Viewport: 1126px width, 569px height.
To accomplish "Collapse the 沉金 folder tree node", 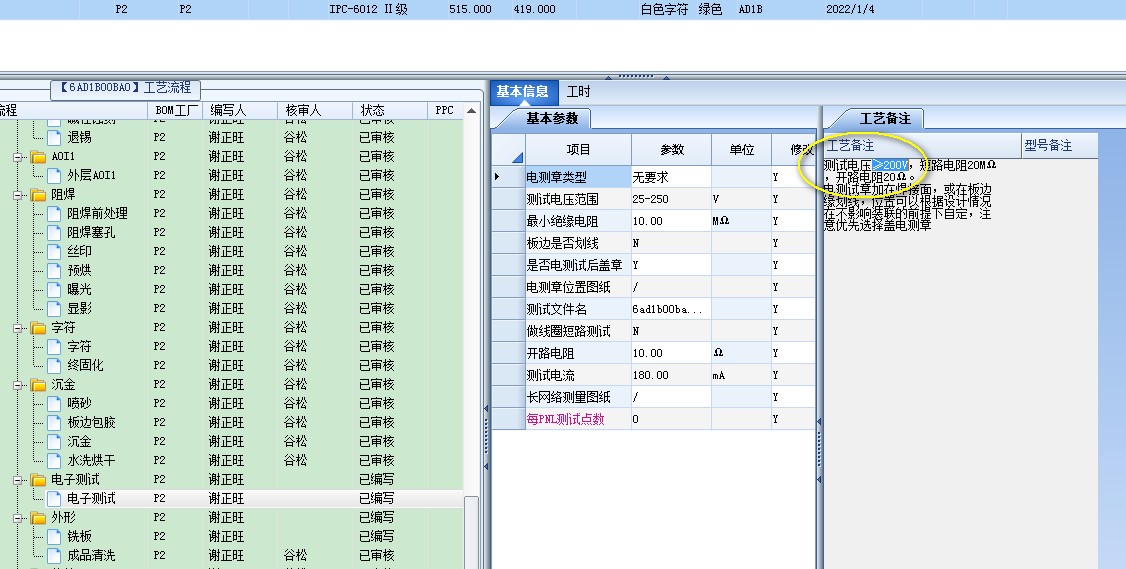I will (19, 385).
